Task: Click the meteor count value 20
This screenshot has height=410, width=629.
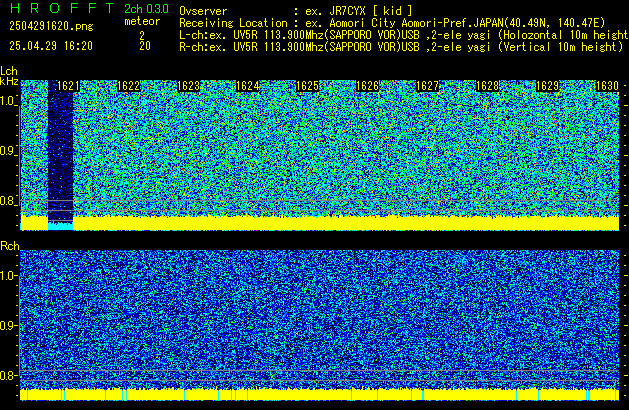Action: click(145, 46)
